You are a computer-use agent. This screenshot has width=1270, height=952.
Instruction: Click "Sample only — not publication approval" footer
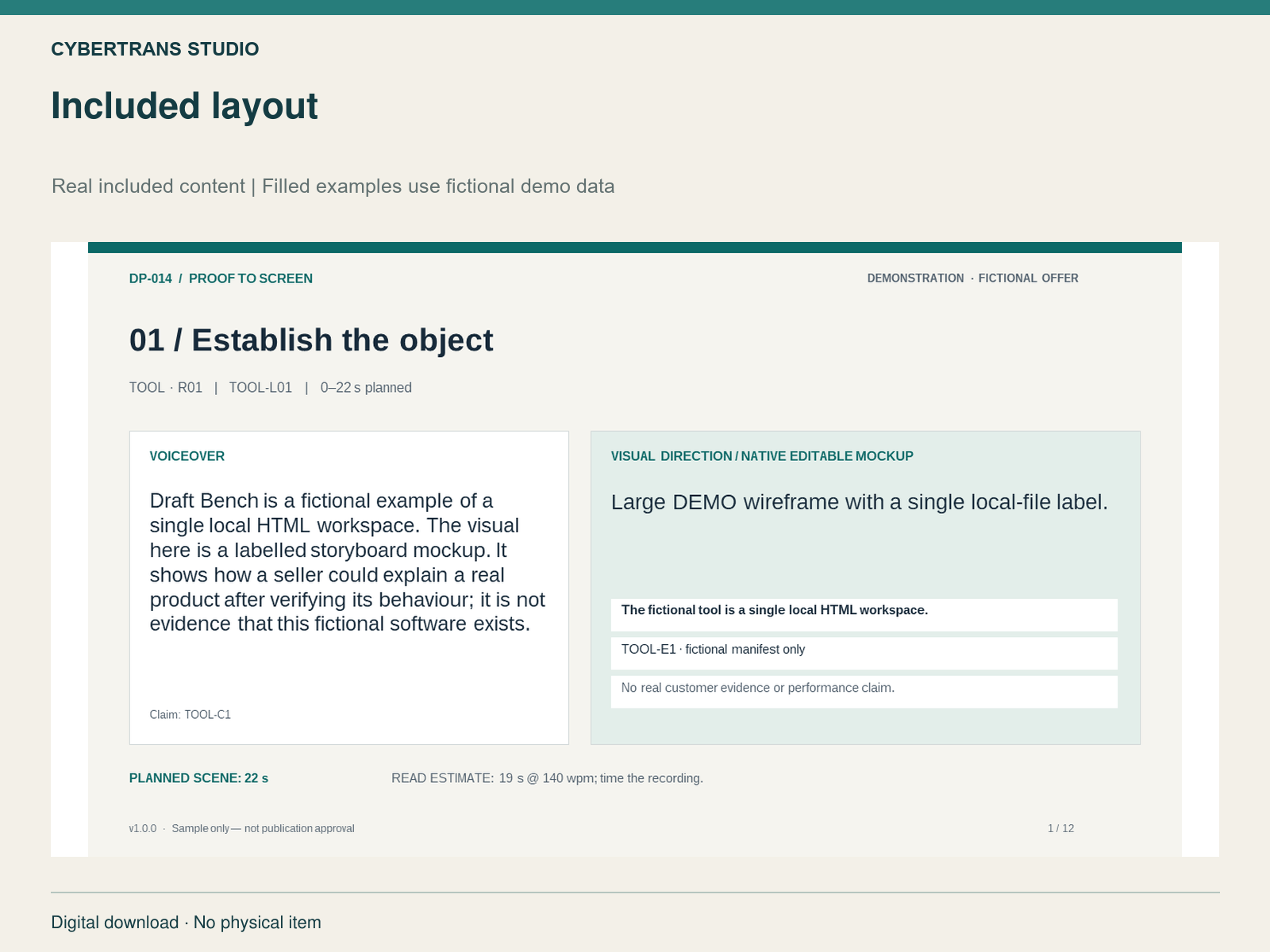tap(263, 828)
